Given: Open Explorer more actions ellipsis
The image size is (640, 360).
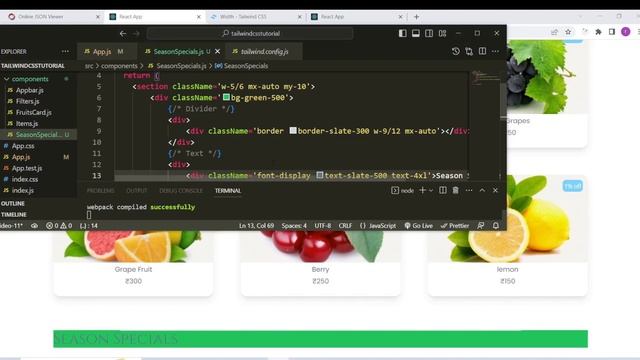Looking at the screenshot, I should 65,51.
